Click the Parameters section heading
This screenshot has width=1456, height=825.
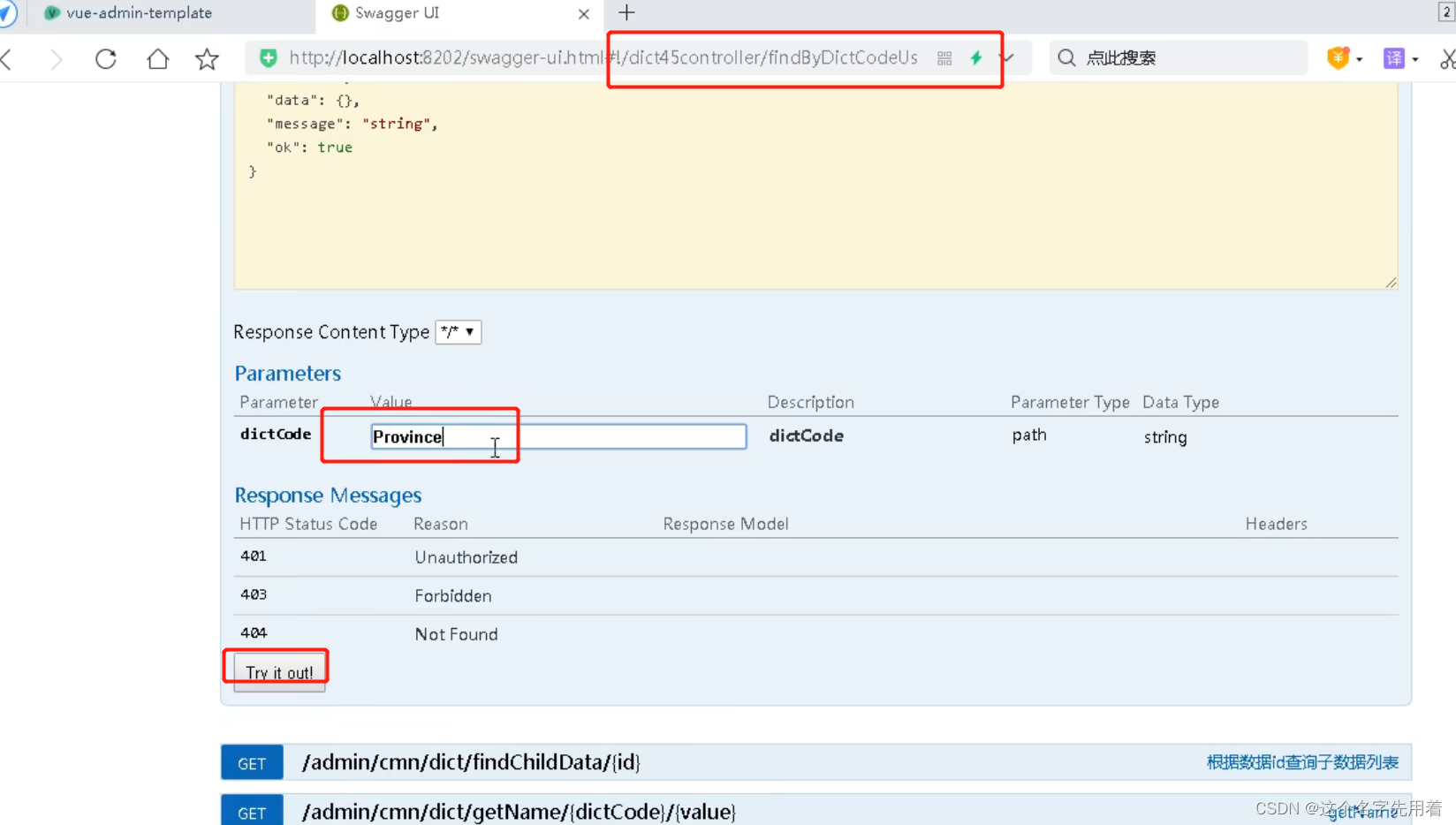(287, 374)
